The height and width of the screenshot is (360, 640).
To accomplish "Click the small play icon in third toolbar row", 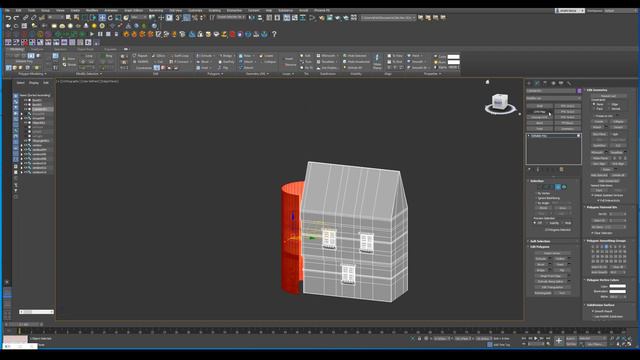I will tap(92, 34).
